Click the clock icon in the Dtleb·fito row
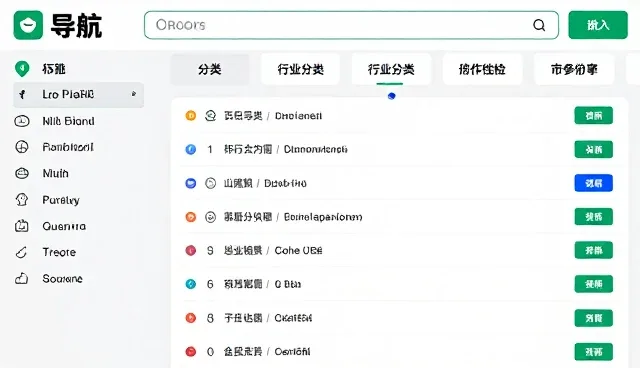The width and height of the screenshot is (640, 368). pos(210,183)
